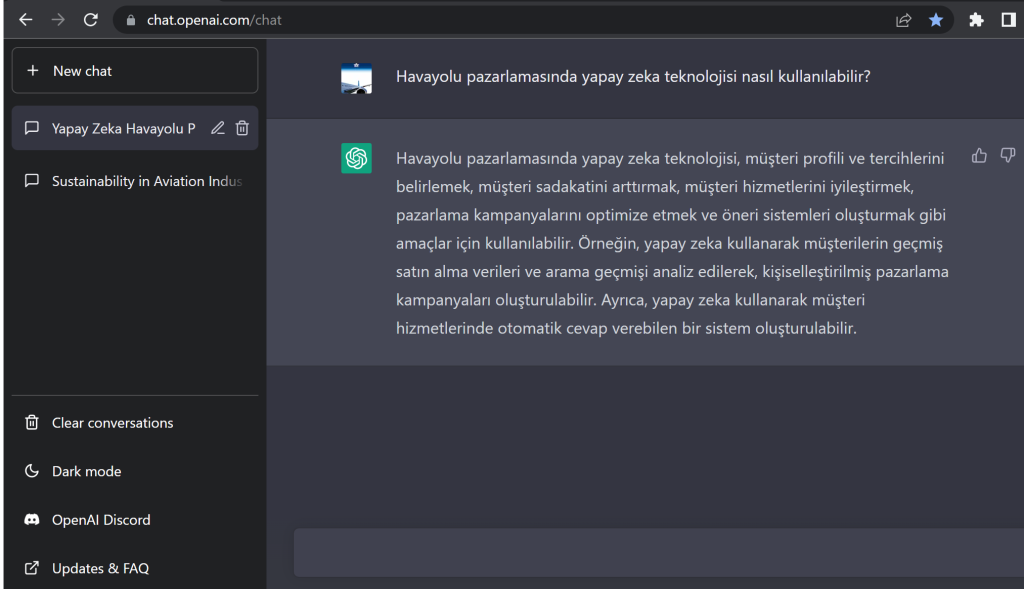Open Sustainability in Aviation Indus conversation
The width and height of the screenshot is (1024, 589).
coord(135,181)
